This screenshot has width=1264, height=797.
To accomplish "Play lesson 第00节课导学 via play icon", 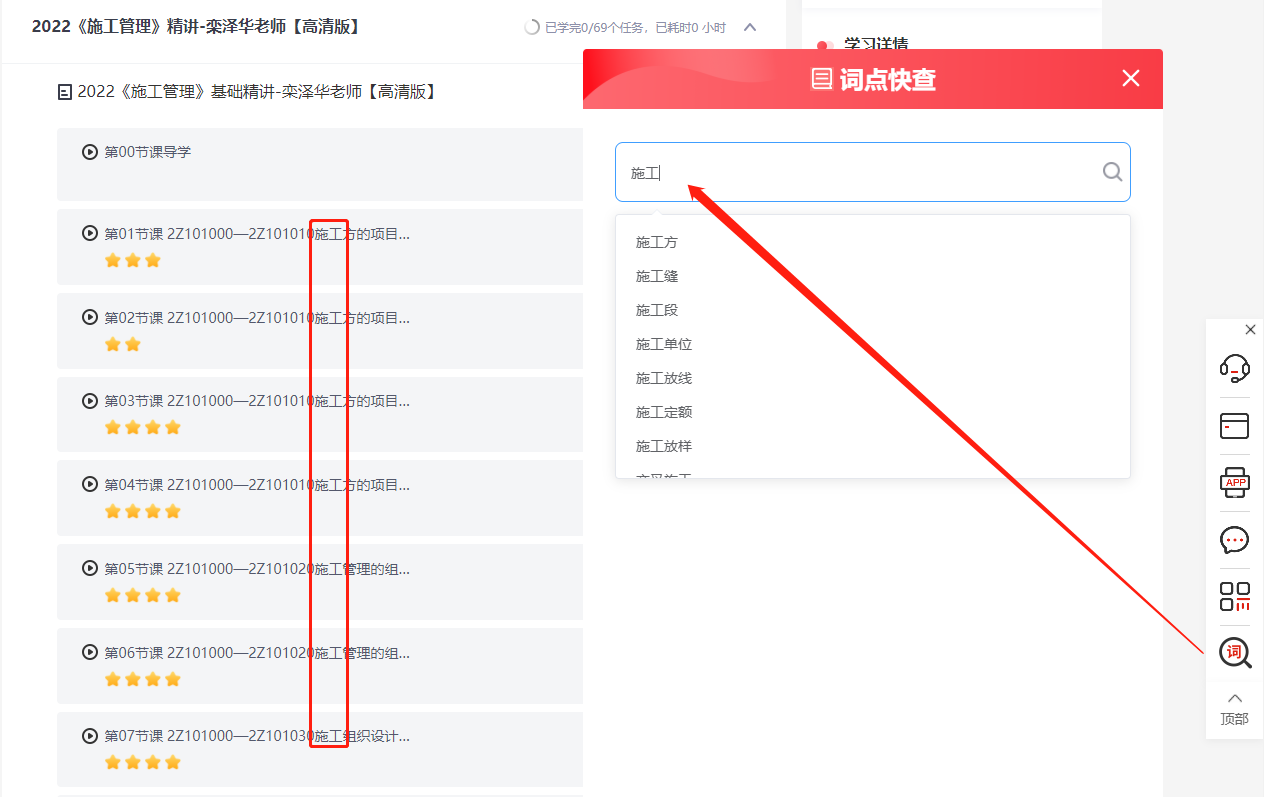I will pyautogui.click(x=90, y=152).
